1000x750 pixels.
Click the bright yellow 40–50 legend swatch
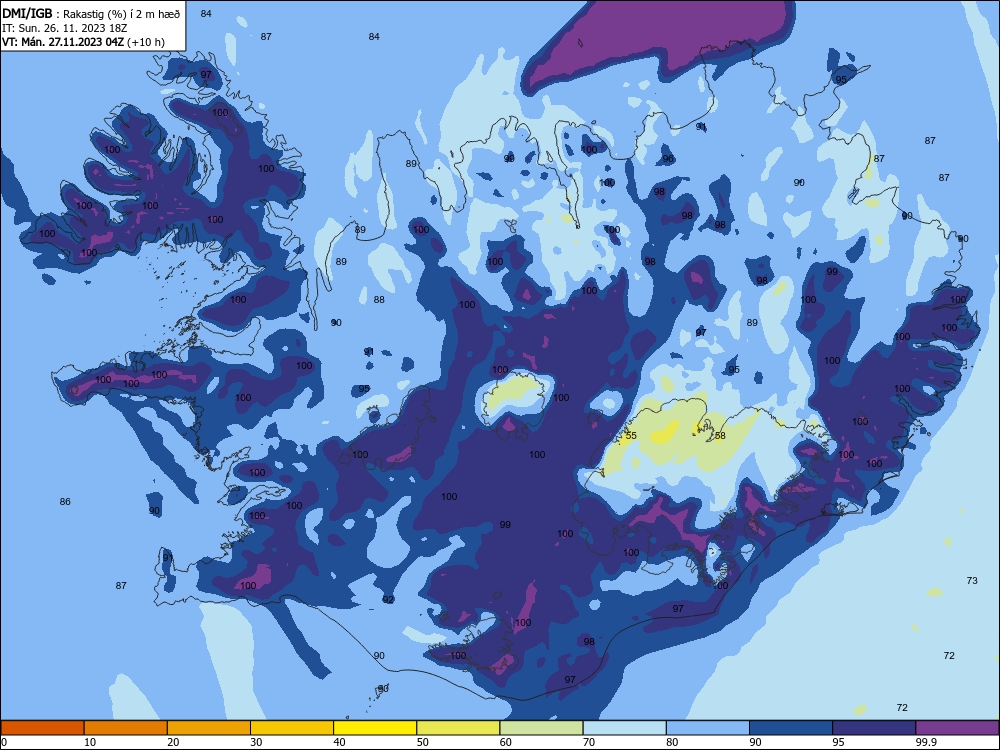click(x=375, y=728)
